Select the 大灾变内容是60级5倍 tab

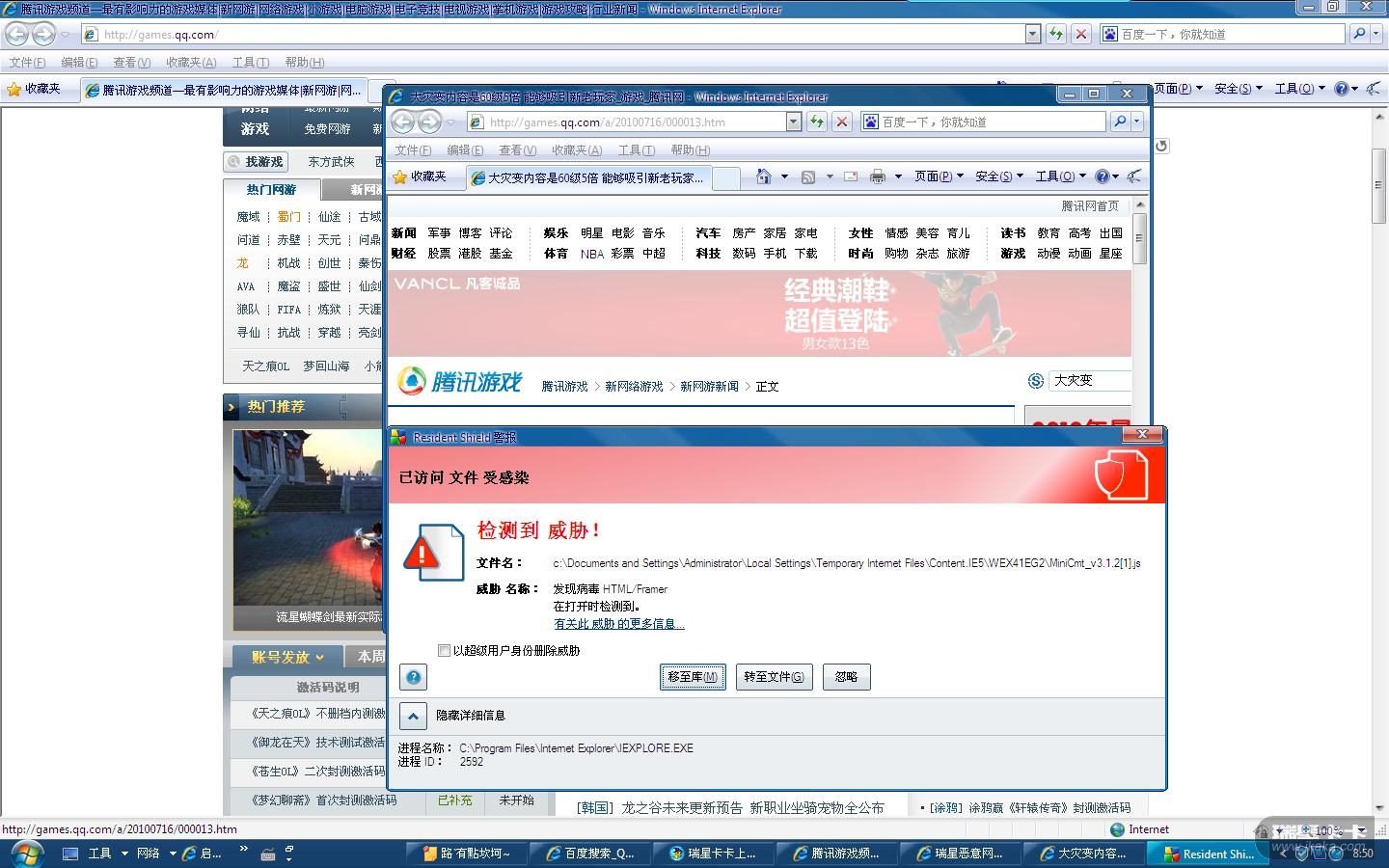point(590,177)
